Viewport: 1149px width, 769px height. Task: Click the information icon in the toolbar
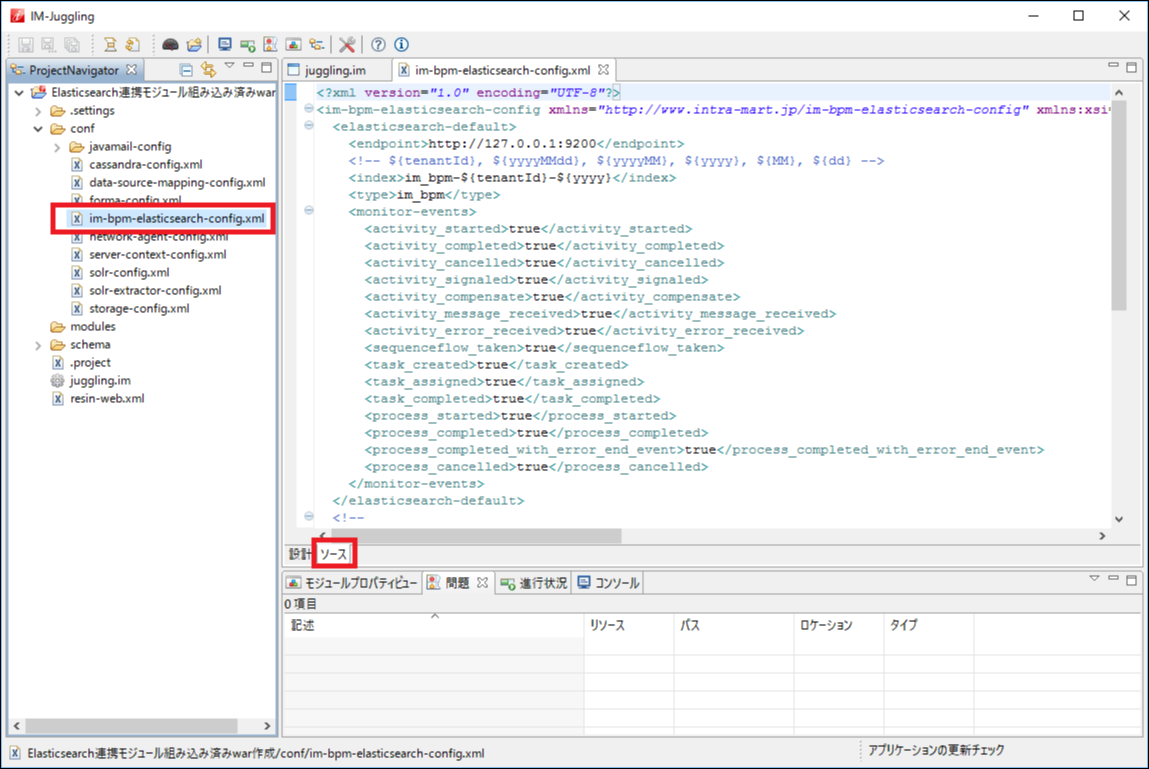tap(401, 45)
